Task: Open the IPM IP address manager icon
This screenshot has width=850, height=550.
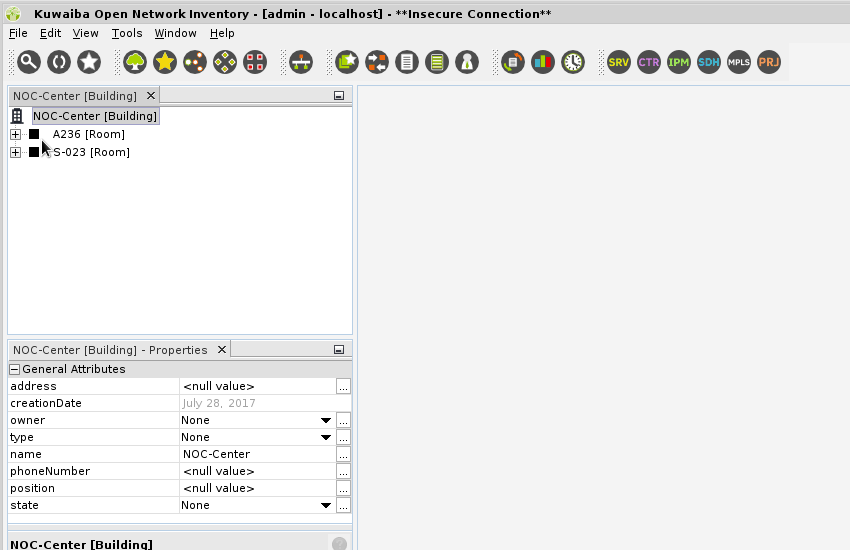Action: click(x=679, y=62)
